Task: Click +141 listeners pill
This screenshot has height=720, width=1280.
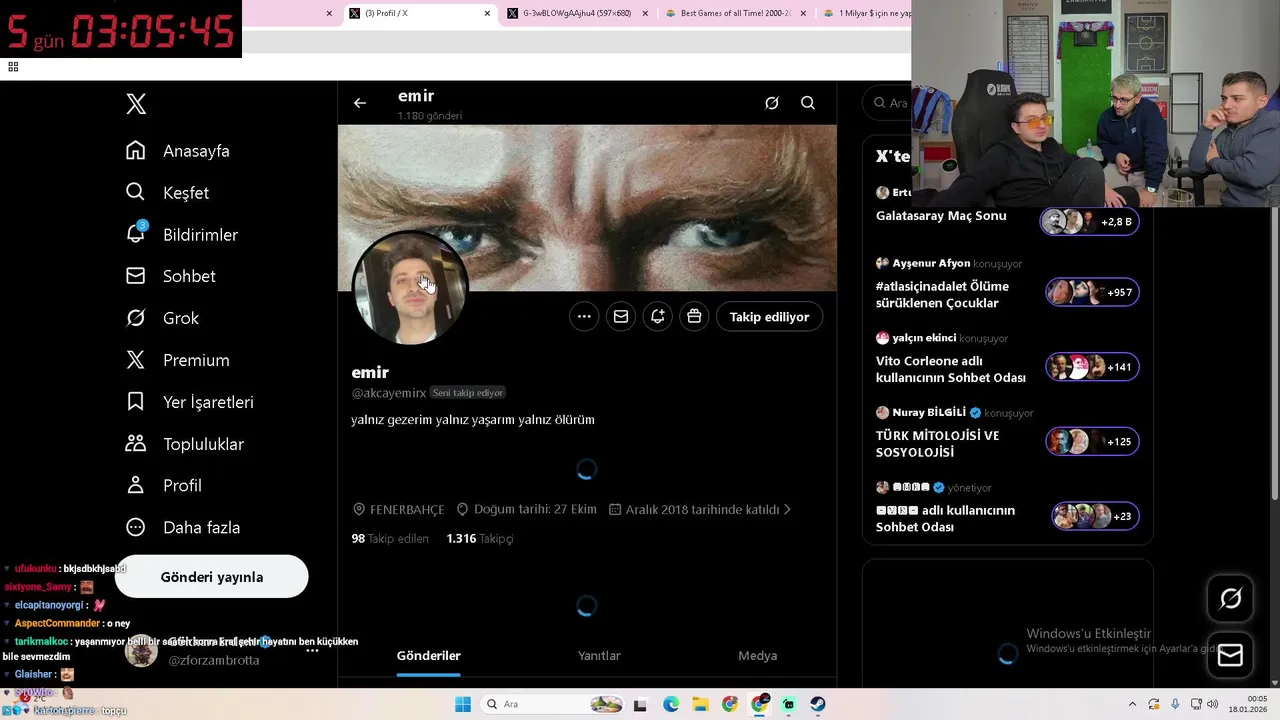Action: (1092, 367)
